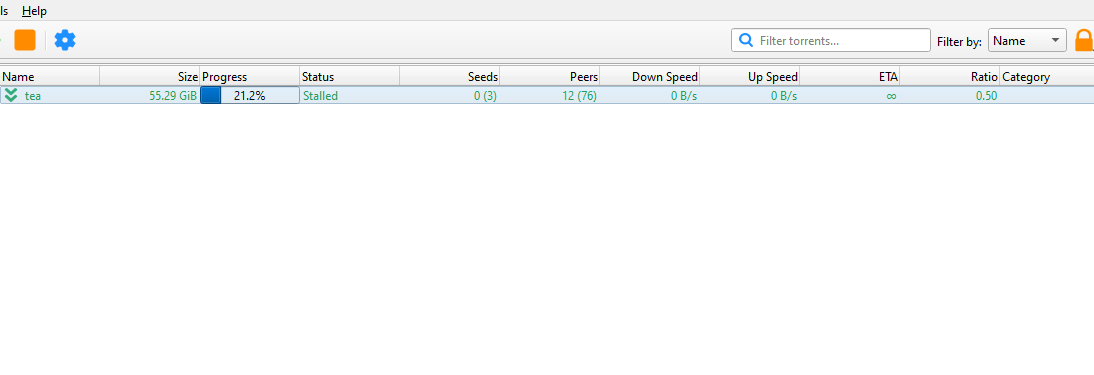Click the 0.50 ratio value
The image size is (1094, 375).
(x=987, y=96)
